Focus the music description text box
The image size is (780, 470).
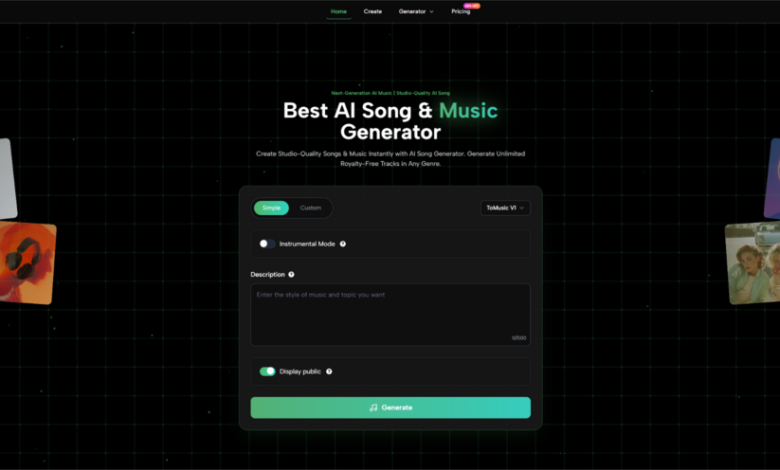(390, 315)
